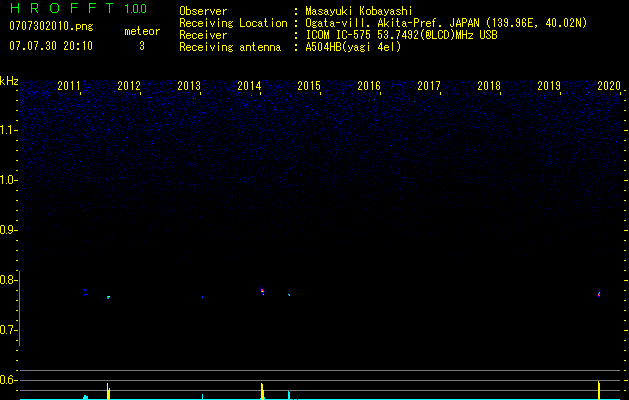Click the 2019 time axis label

(x=549, y=86)
